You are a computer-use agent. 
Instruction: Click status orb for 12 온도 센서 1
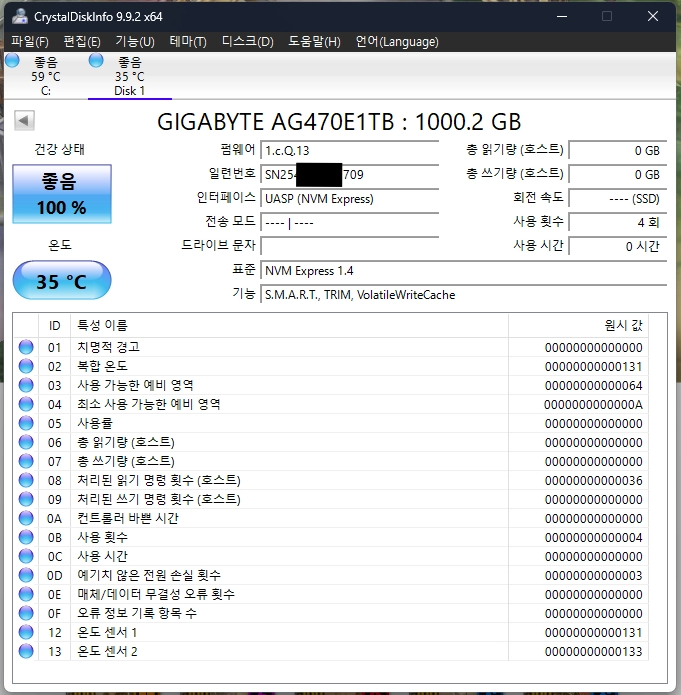coord(26,632)
